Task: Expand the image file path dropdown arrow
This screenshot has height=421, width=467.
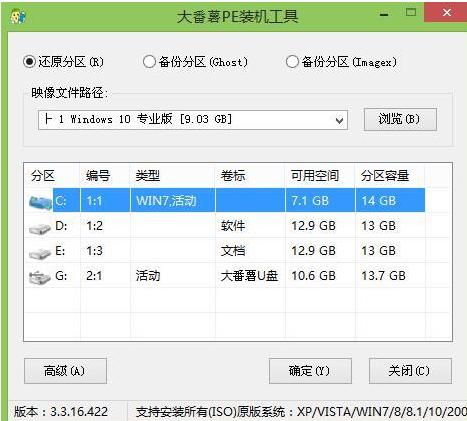Action: tap(339, 121)
